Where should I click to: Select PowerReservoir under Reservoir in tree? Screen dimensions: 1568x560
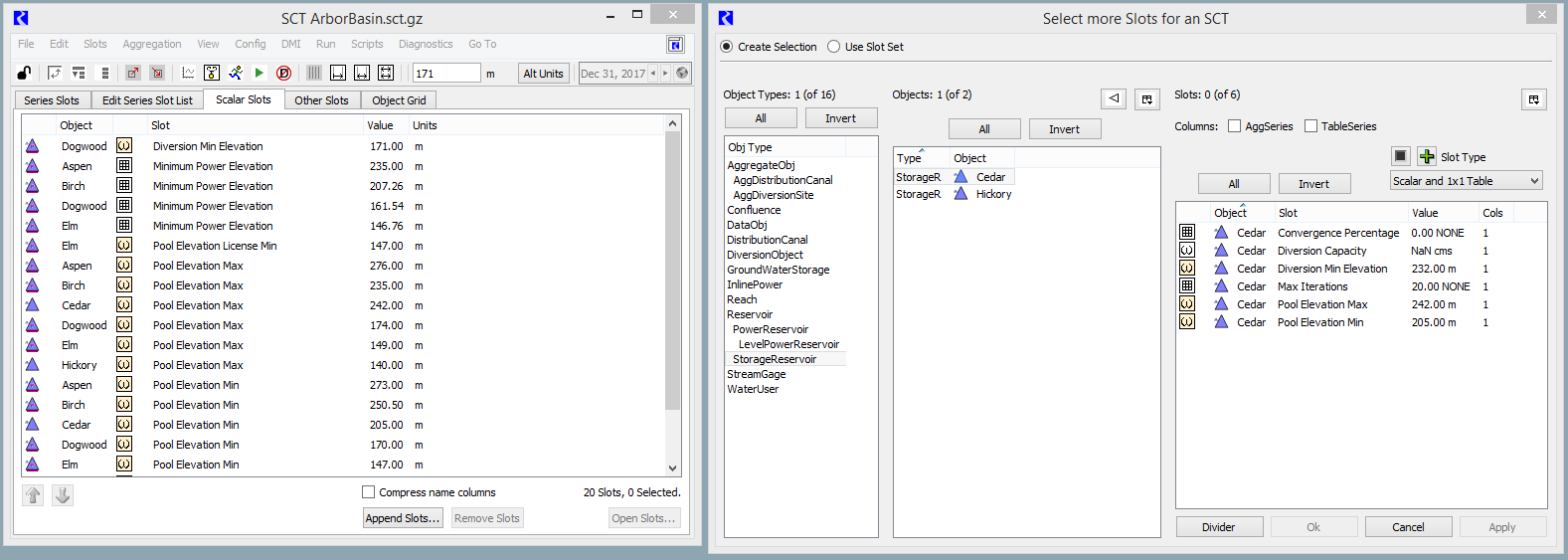tap(770, 329)
